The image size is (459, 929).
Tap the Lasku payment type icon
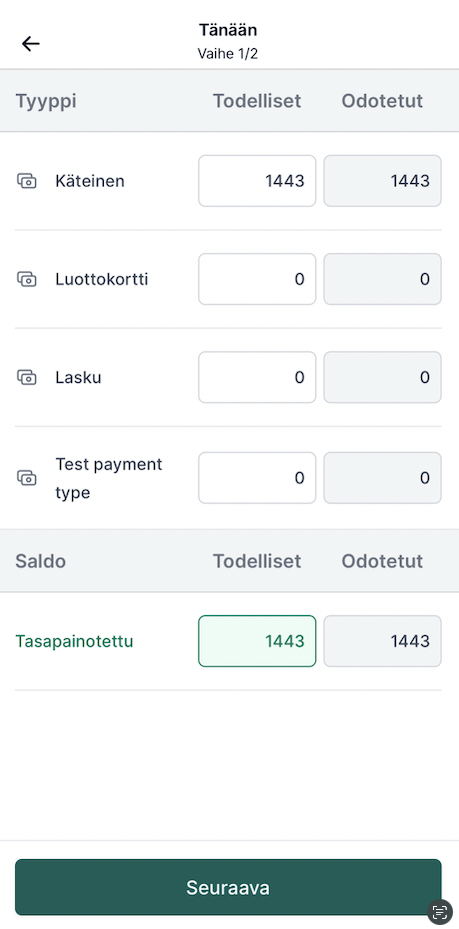pos(27,377)
